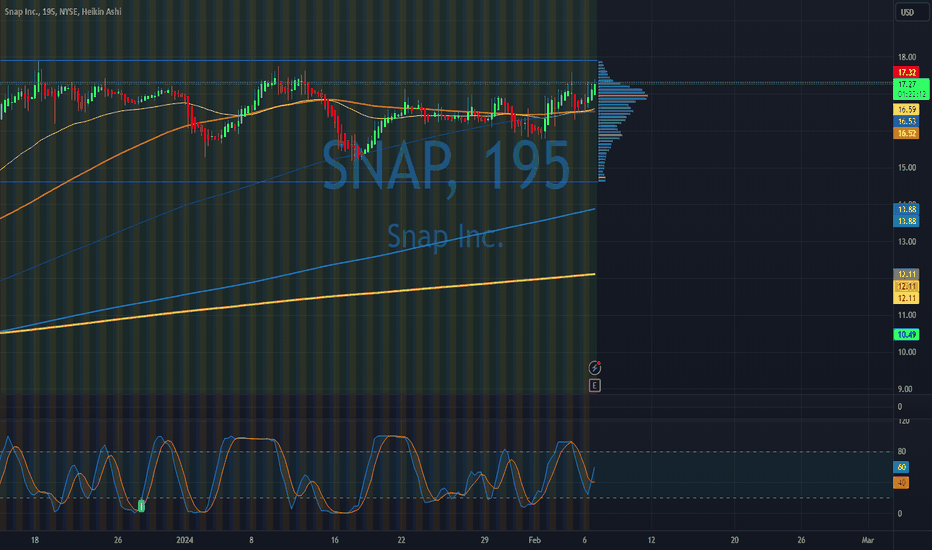932x550 pixels.
Task: Click the 13.00 price axis tick
Action: tap(907, 241)
